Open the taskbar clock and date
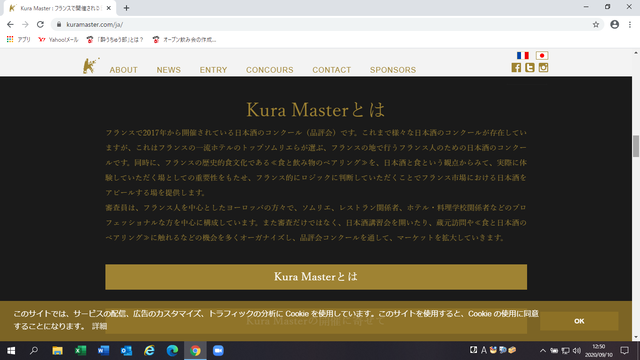The width and height of the screenshot is (640, 360). [599, 351]
